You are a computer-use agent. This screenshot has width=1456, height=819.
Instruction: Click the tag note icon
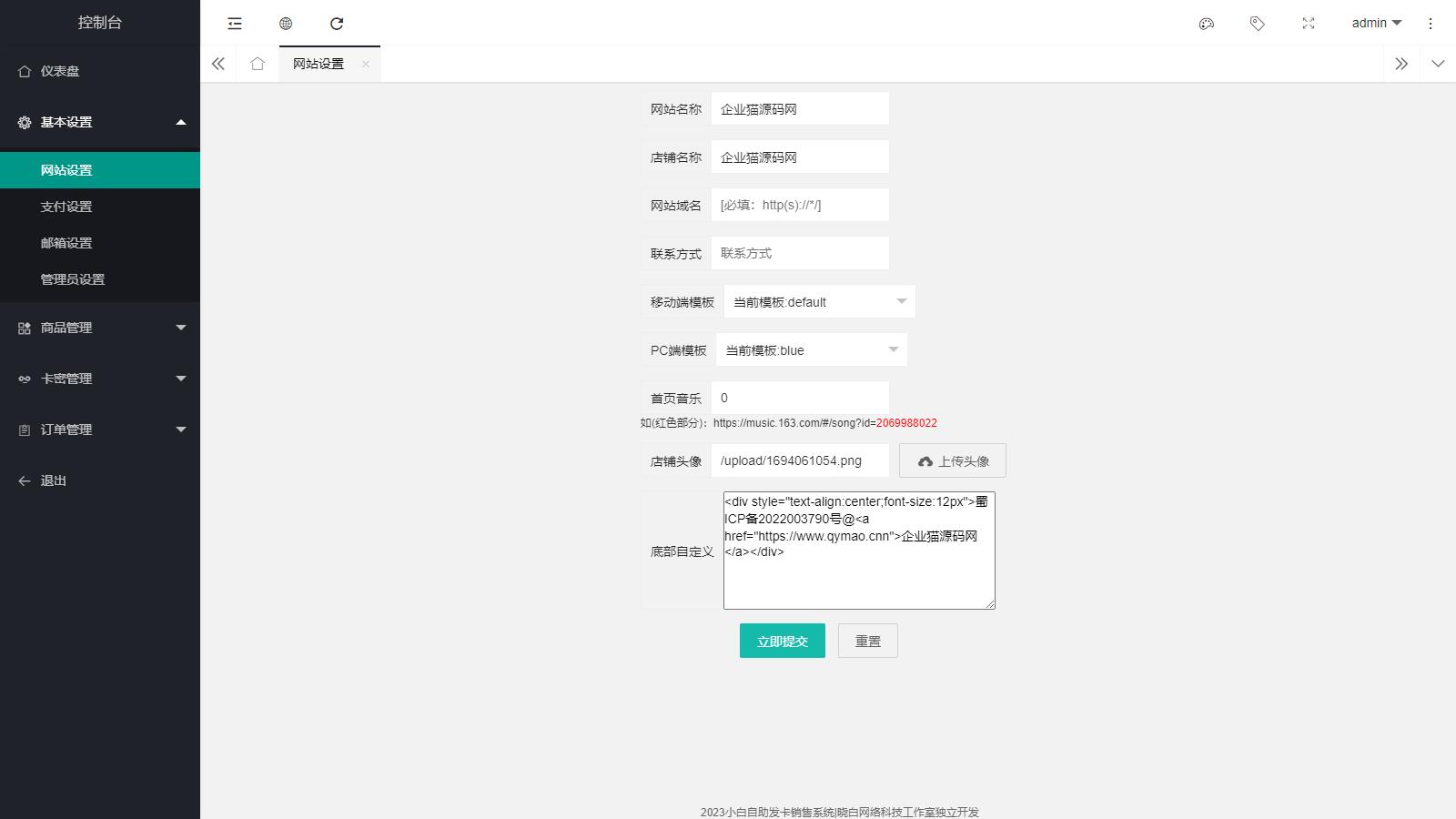tap(1258, 24)
